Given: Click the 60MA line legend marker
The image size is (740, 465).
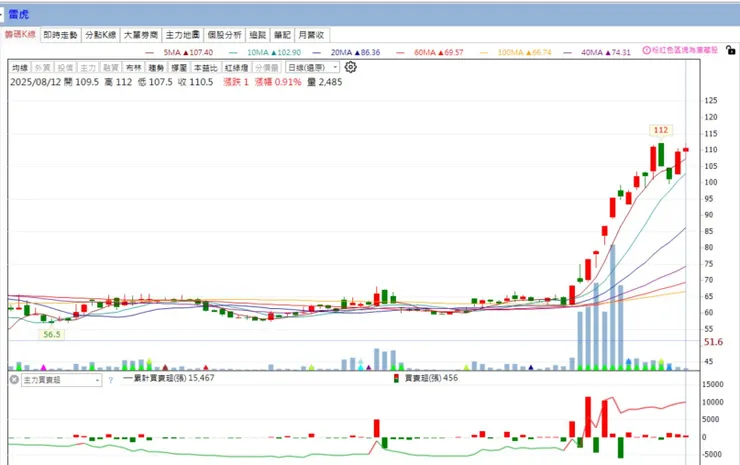Looking at the screenshot, I should tap(400, 53).
